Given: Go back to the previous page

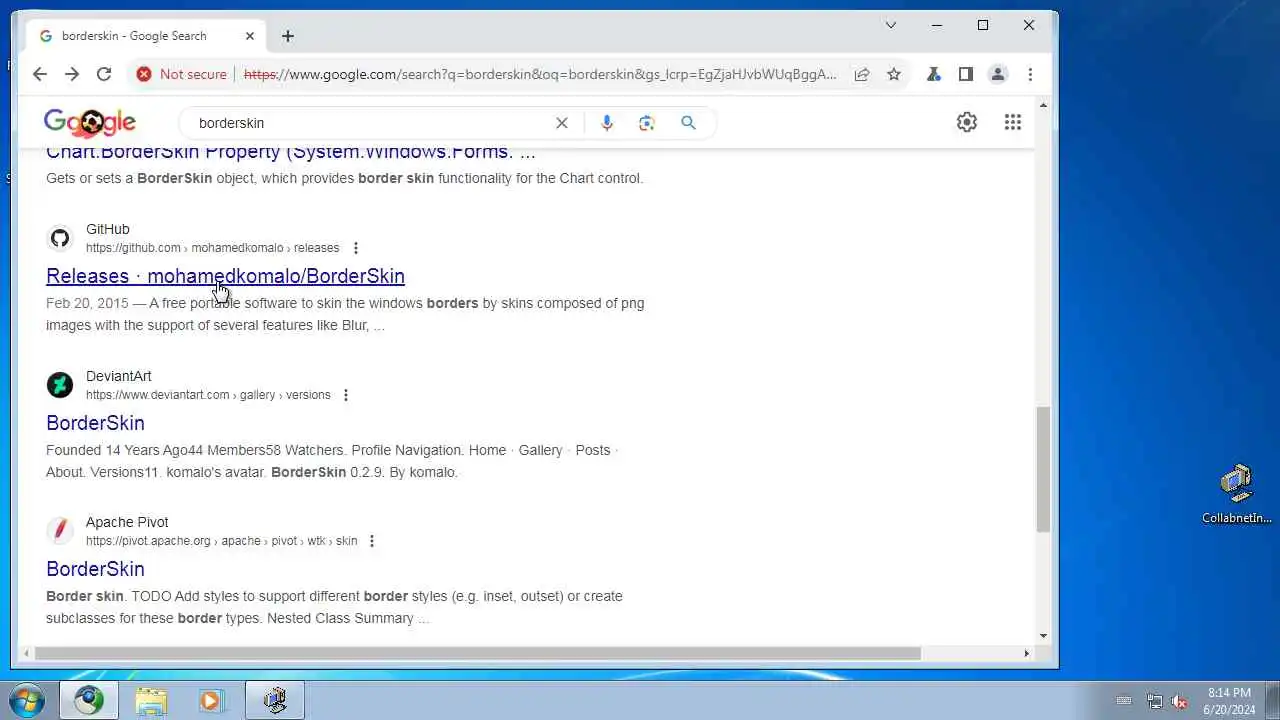Looking at the screenshot, I should [x=39, y=74].
